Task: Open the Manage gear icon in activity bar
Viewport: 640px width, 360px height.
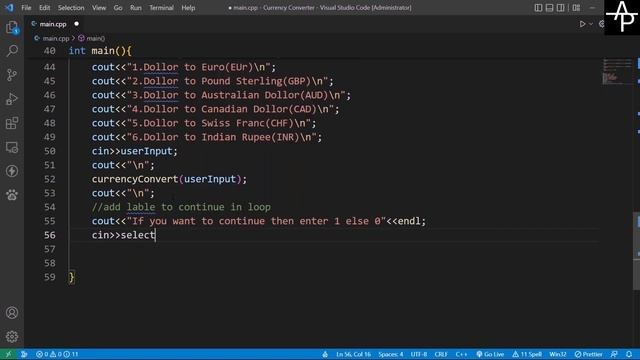Action: coord(12,336)
